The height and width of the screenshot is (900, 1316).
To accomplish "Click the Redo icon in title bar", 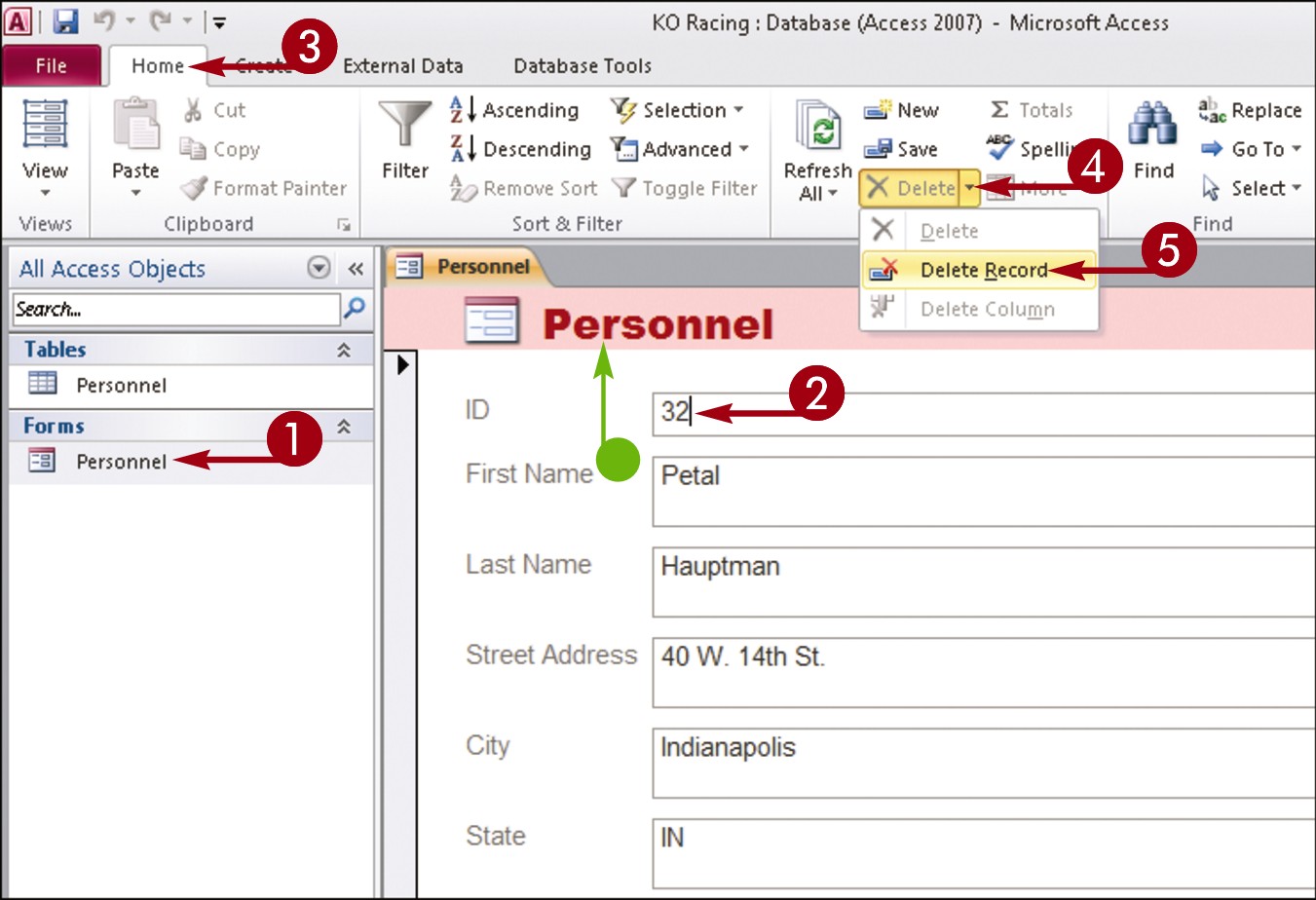I will tap(161, 21).
